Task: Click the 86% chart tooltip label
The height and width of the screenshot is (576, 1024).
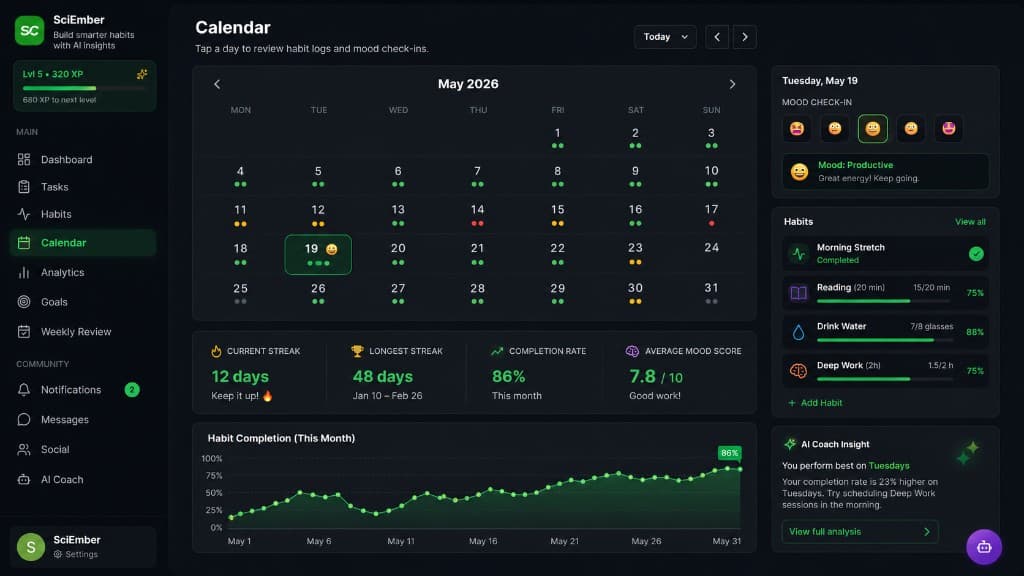Action: click(x=729, y=453)
